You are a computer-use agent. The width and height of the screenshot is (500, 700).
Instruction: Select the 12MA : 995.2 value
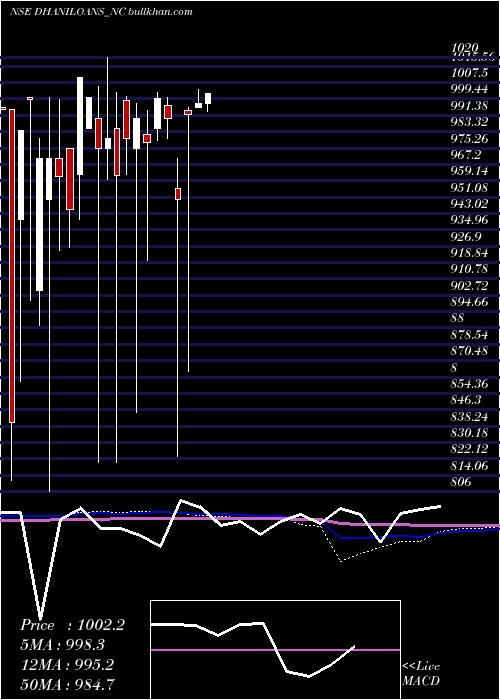click(x=67, y=665)
